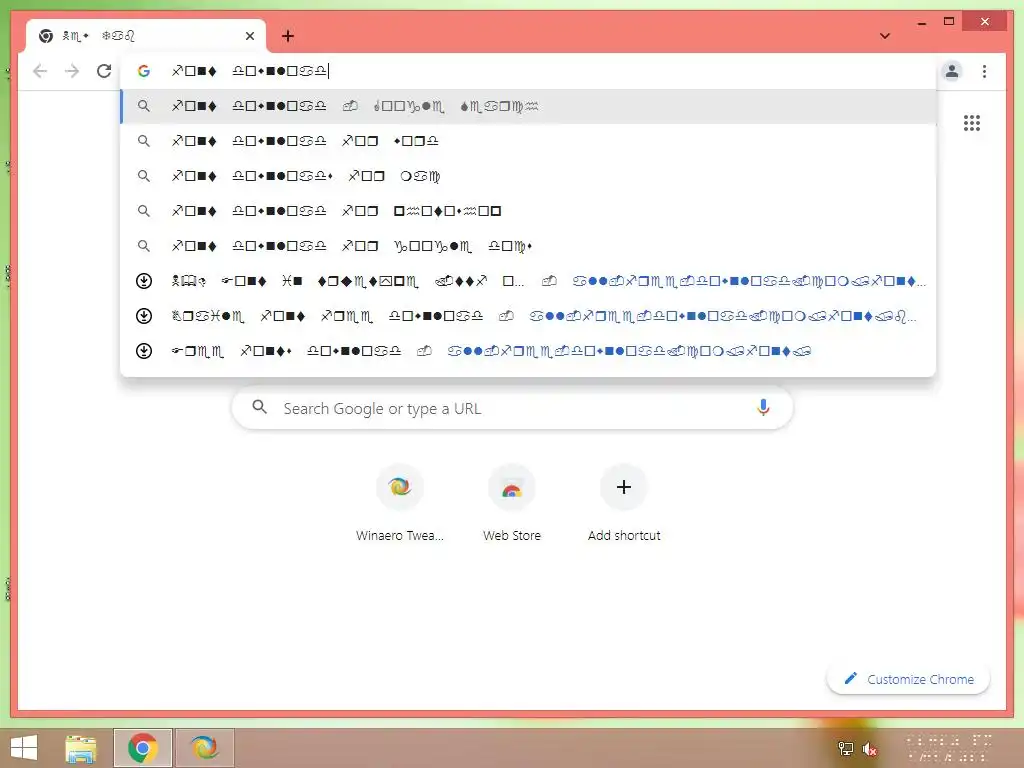Open the Windows Start button
Screen dimensions: 1024x768
[x=24, y=748]
